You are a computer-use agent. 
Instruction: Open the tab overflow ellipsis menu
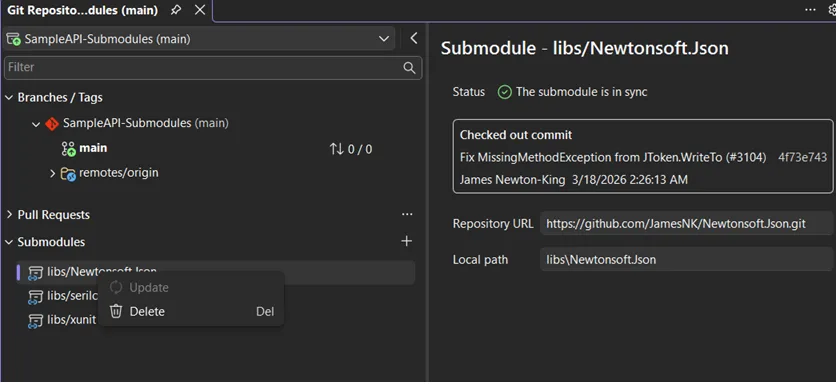[811, 10]
